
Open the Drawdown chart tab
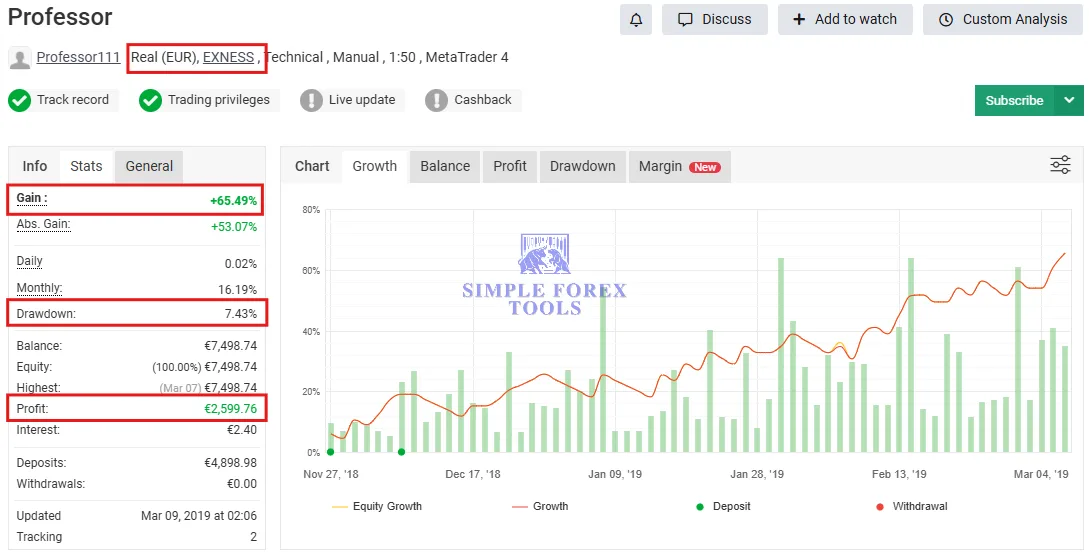coord(582,166)
